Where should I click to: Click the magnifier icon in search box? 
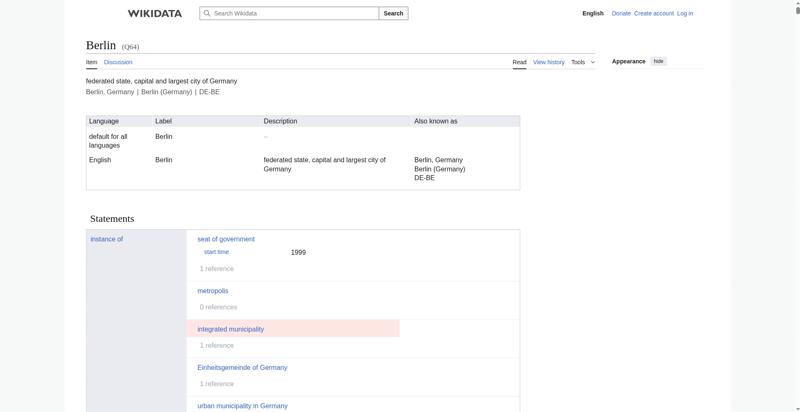(x=207, y=13)
